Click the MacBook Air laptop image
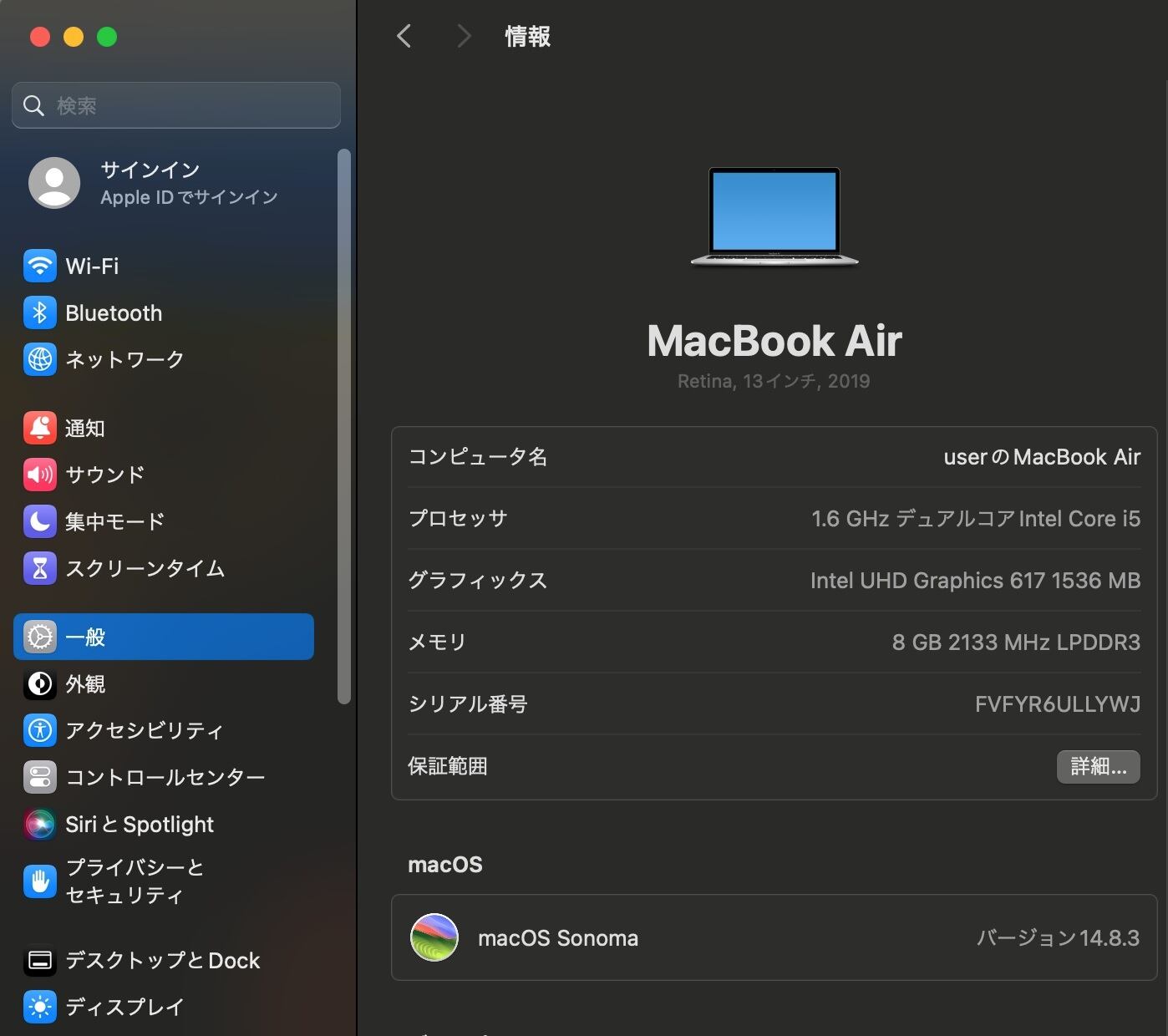This screenshot has height=1036, width=1168. 774,217
